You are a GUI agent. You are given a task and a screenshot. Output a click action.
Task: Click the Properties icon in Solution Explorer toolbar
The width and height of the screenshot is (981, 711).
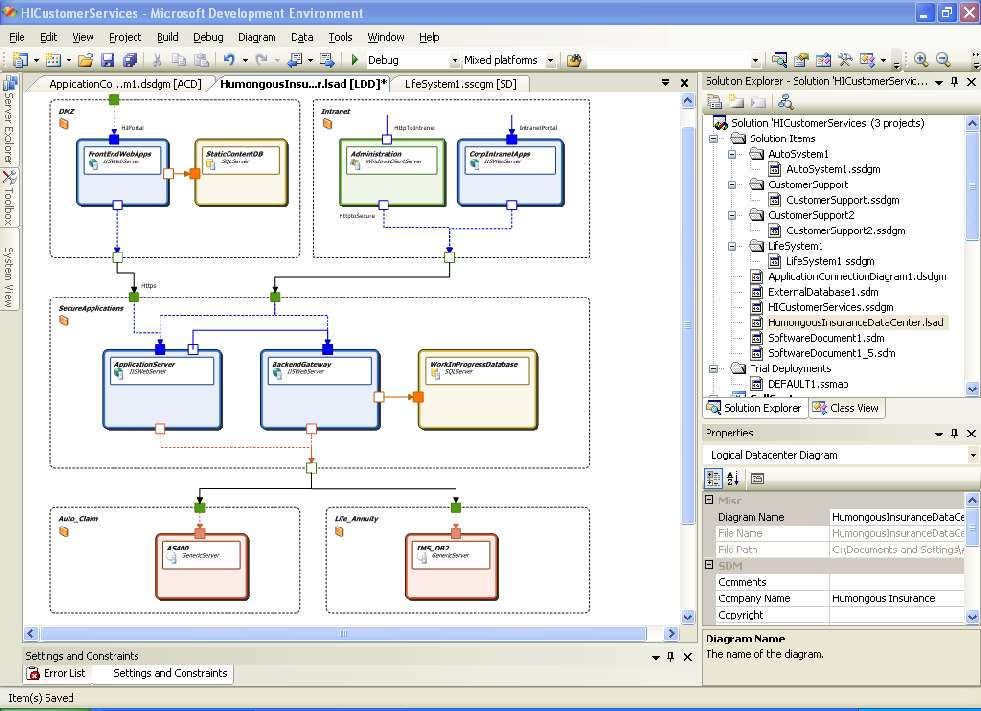[714, 102]
